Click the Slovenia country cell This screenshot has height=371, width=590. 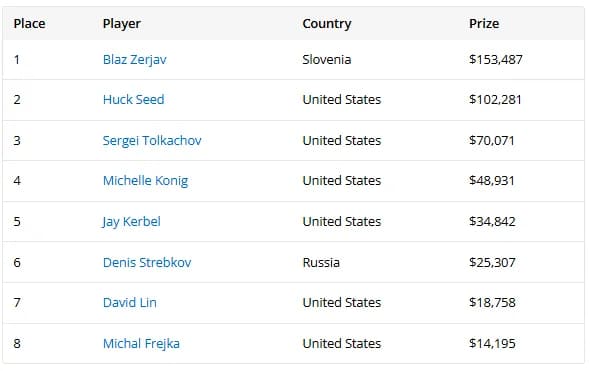coord(327,59)
